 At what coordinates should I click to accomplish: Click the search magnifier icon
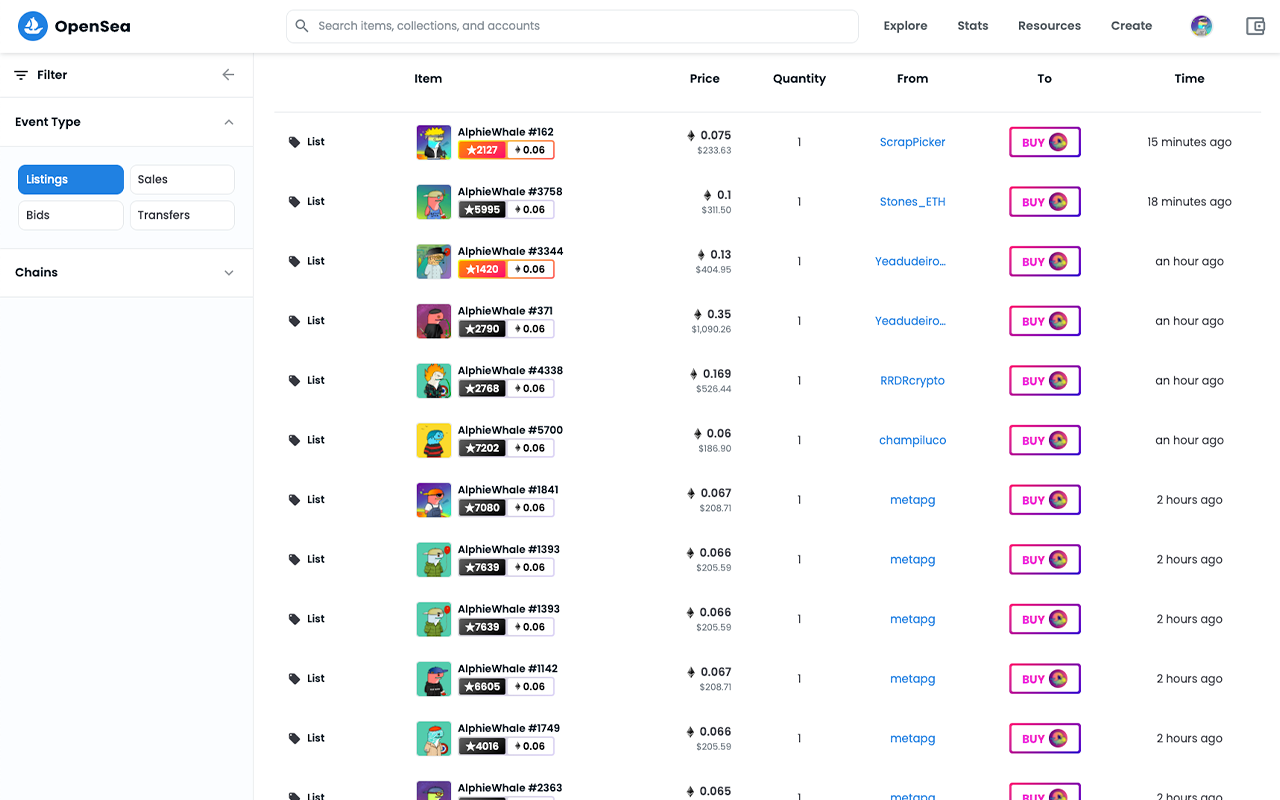pyautogui.click(x=302, y=26)
